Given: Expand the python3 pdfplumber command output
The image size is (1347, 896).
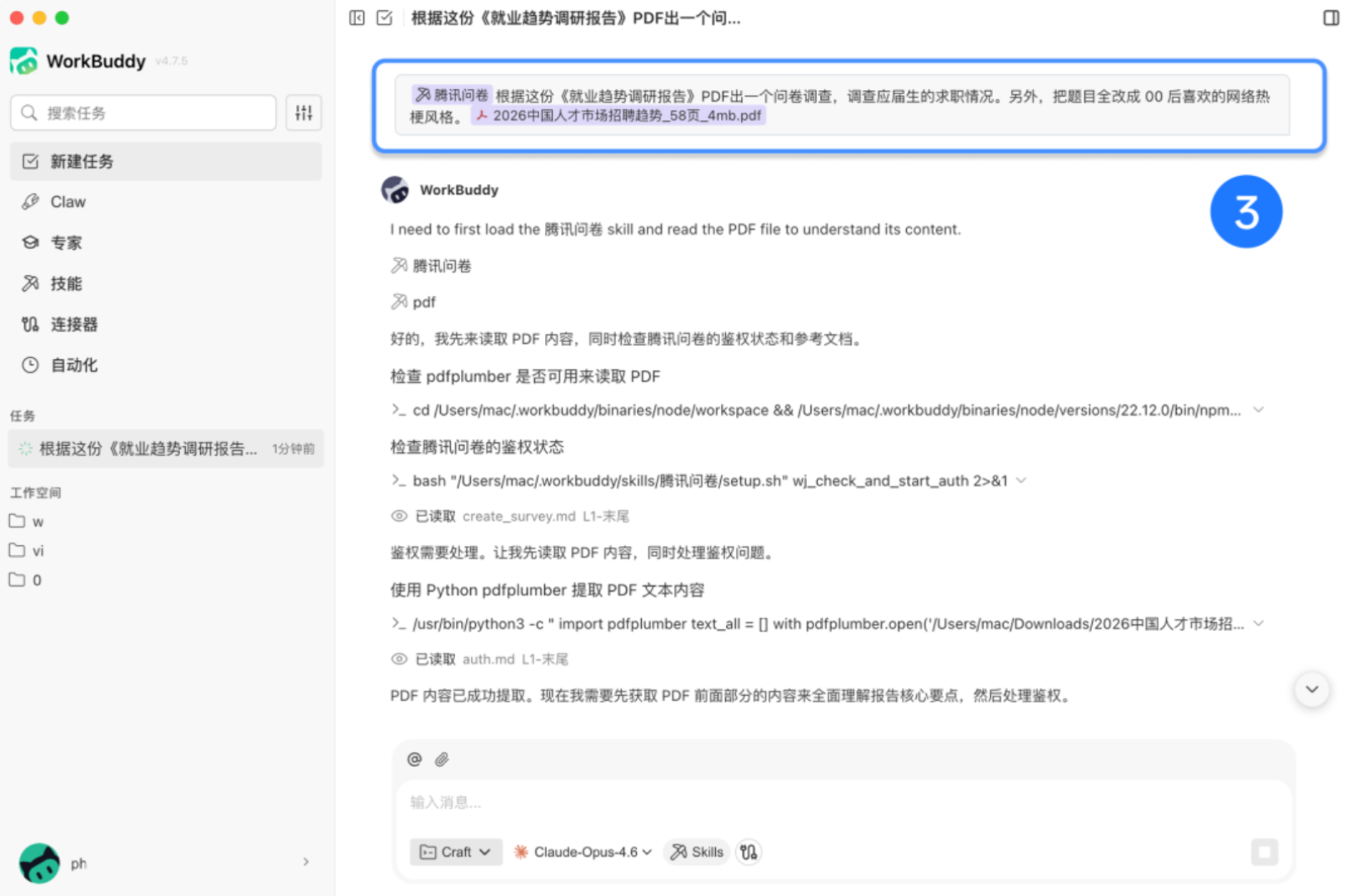Looking at the screenshot, I should (x=1259, y=623).
